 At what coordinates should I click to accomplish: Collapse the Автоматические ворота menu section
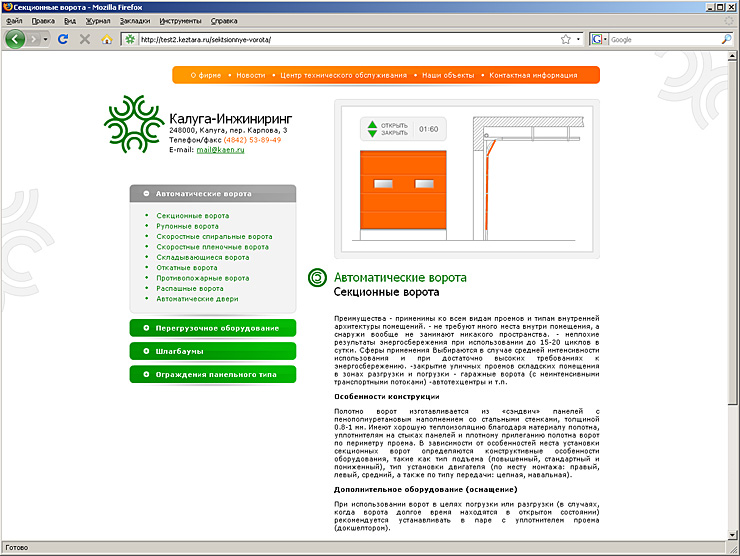tap(146, 194)
